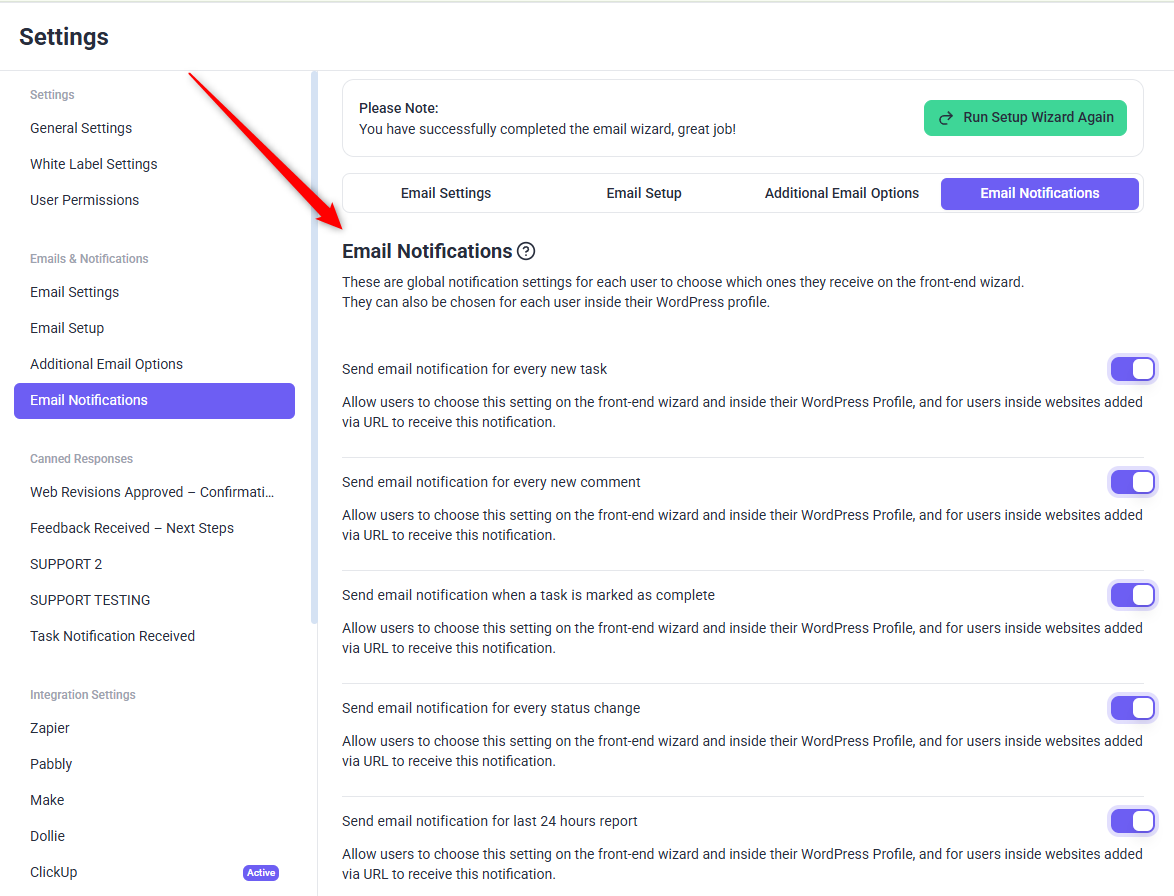The height and width of the screenshot is (896, 1174).
Task: Disable email notification for every new comment
Action: [x=1132, y=482]
